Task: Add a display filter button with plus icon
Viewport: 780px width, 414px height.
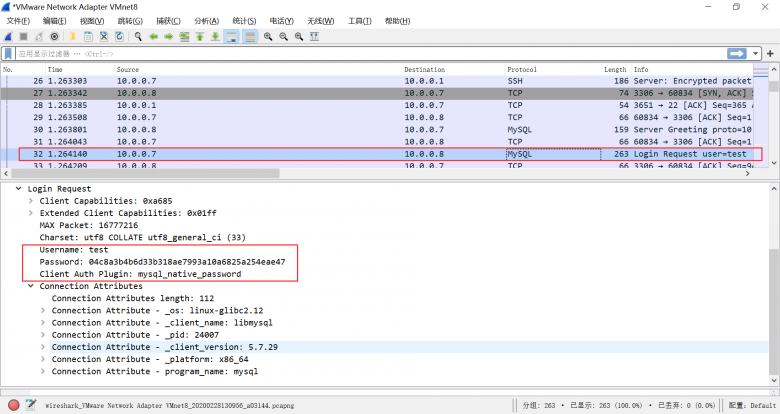Action: pyautogui.click(x=770, y=53)
